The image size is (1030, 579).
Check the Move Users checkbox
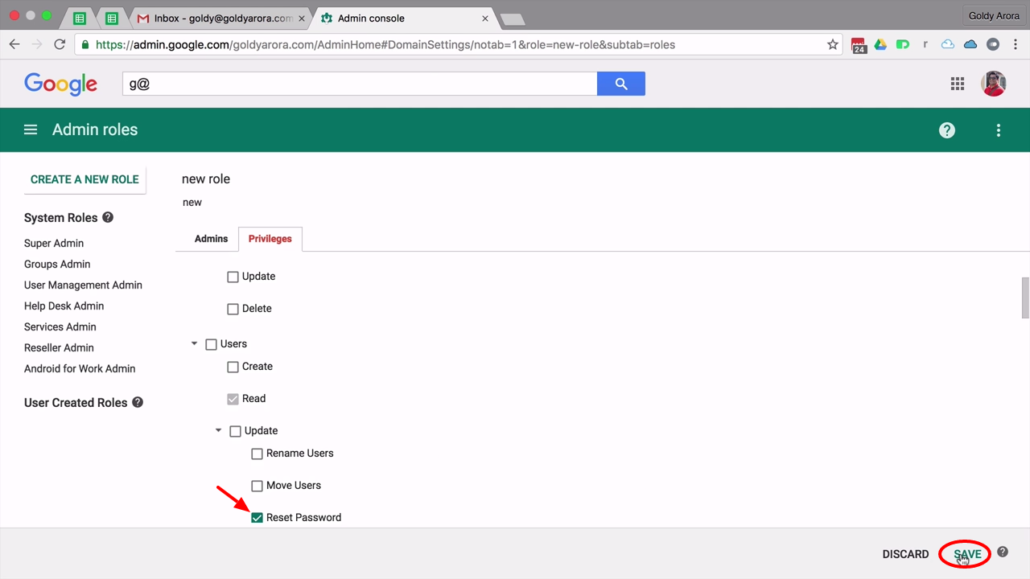[x=257, y=486]
